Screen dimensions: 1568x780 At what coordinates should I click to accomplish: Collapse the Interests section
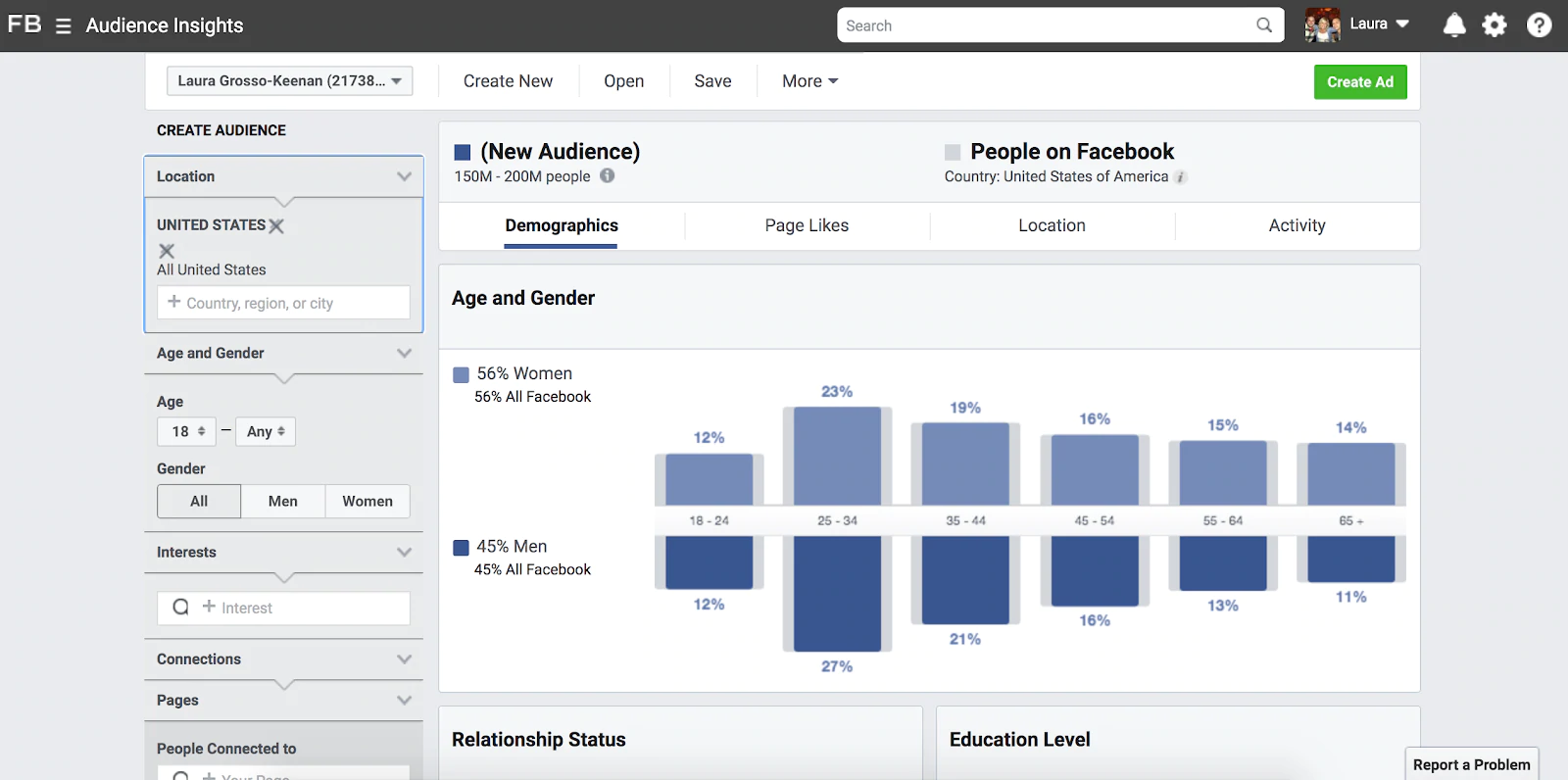coord(404,553)
